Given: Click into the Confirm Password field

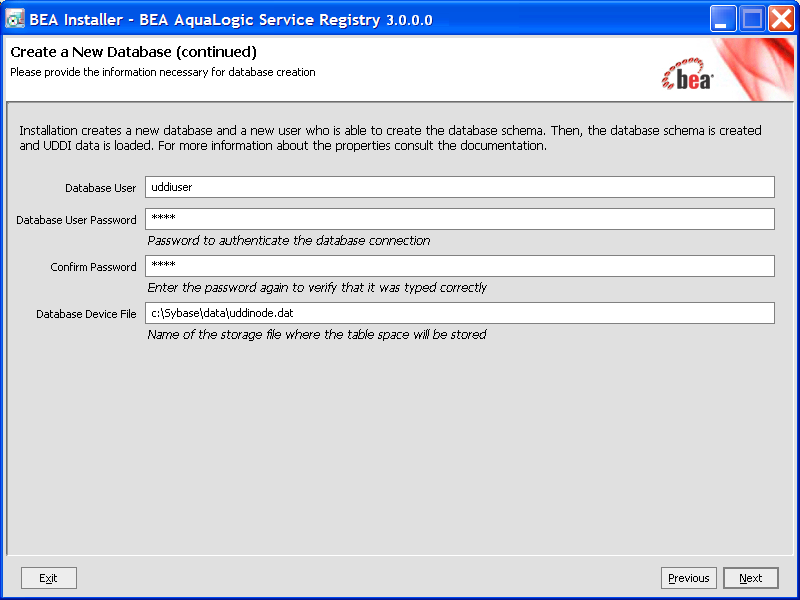Looking at the screenshot, I should [x=460, y=266].
